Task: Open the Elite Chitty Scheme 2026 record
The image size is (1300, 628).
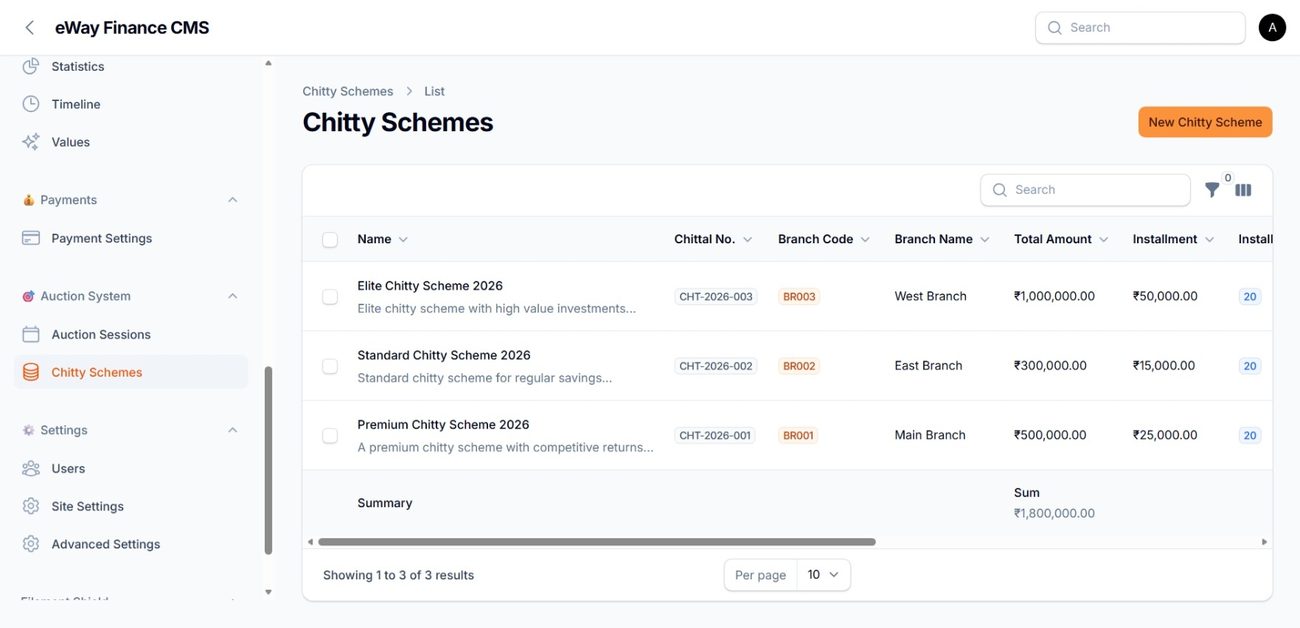Action: [430, 286]
